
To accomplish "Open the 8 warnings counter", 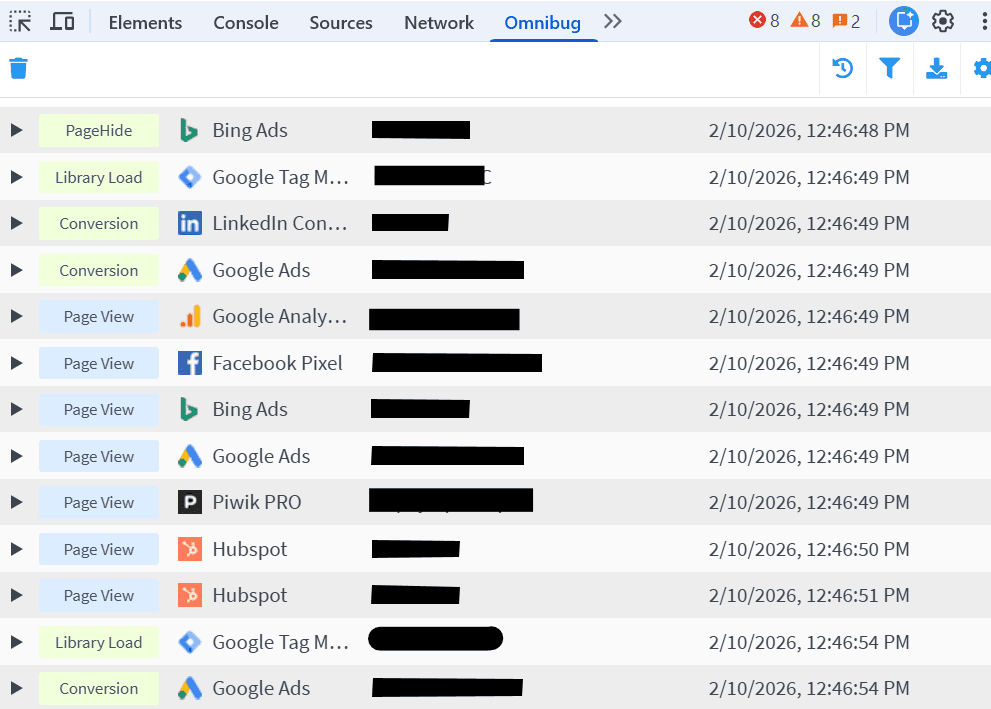I will point(805,21).
